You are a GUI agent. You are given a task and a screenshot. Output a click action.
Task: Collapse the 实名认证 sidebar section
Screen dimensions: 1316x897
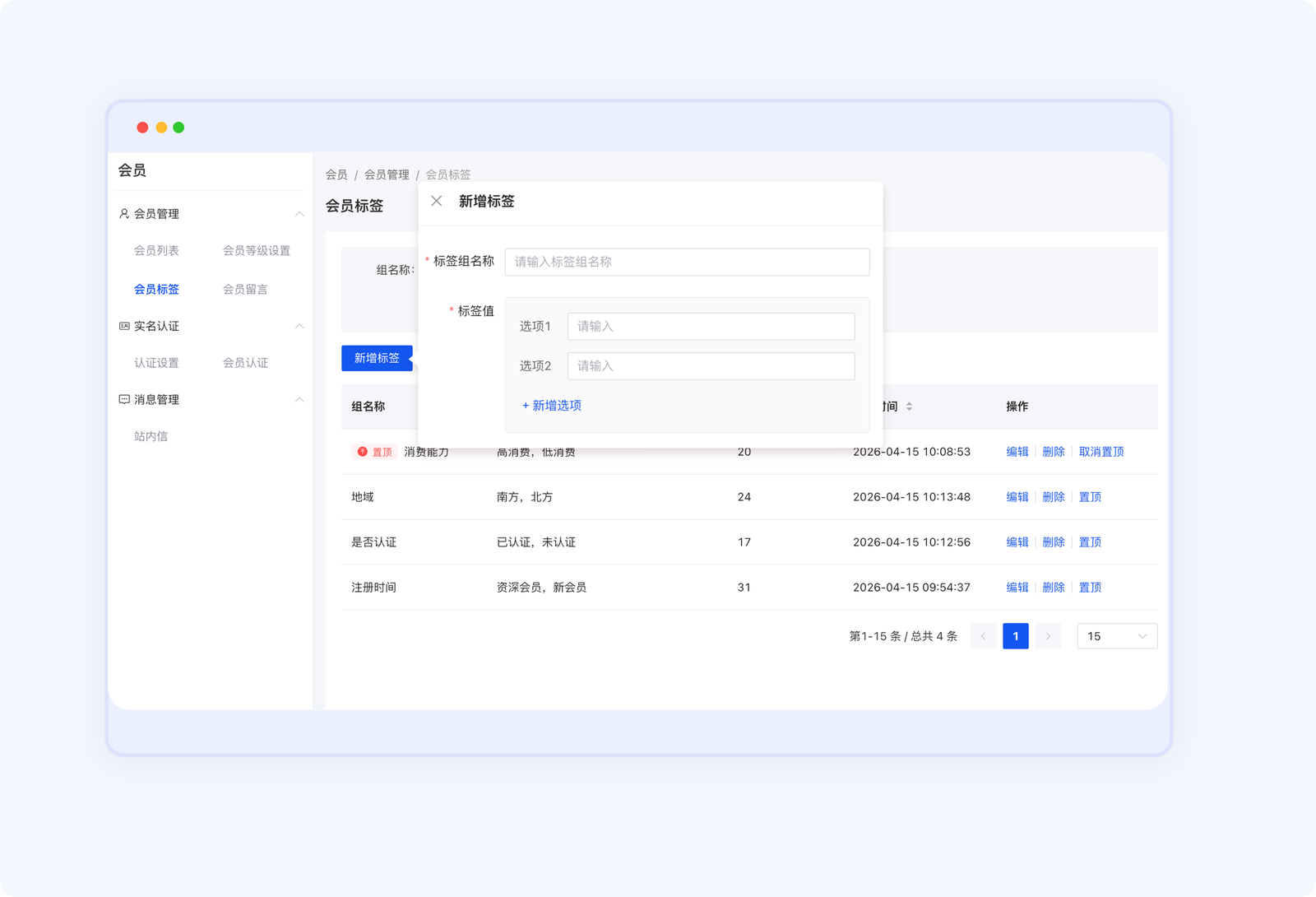pos(300,326)
